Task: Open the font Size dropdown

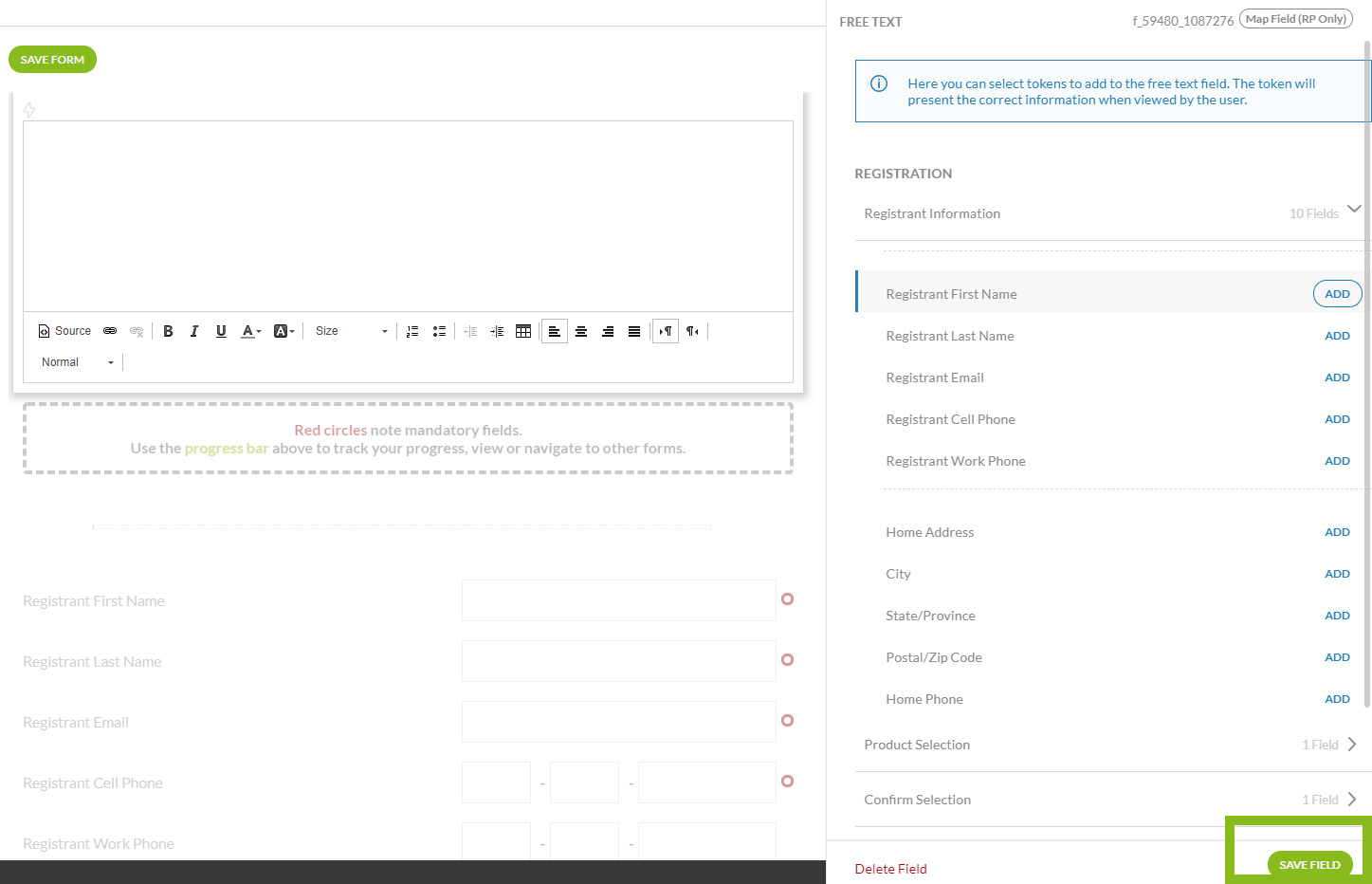Action: 351,331
